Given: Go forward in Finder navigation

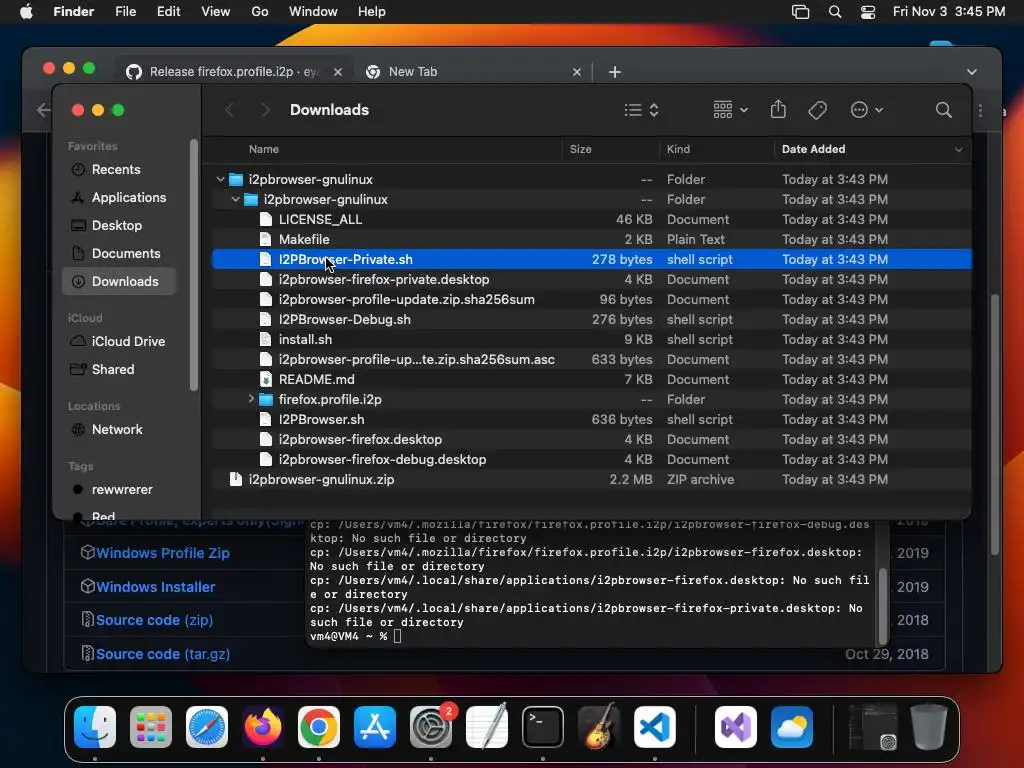Looking at the screenshot, I should pyautogui.click(x=265, y=110).
